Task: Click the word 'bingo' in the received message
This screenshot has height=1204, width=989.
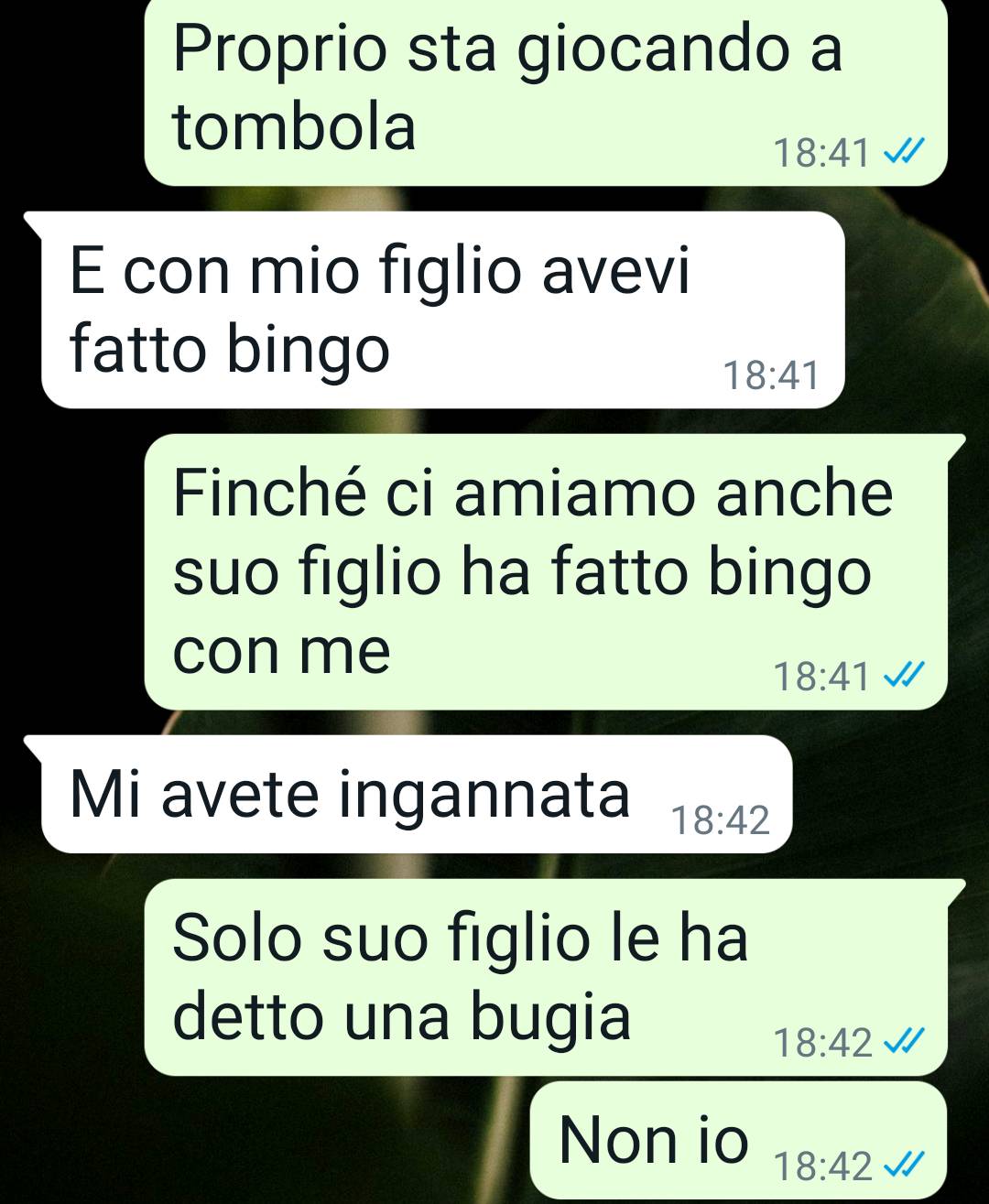Action: click(309, 353)
